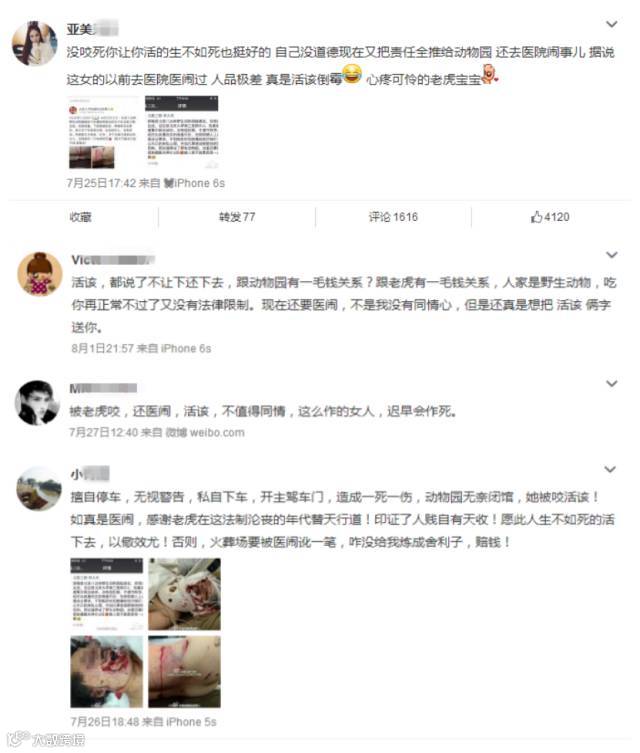This screenshot has width=640, height=753.
Task: Click 转发 77 repost button
Action: click(237, 217)
